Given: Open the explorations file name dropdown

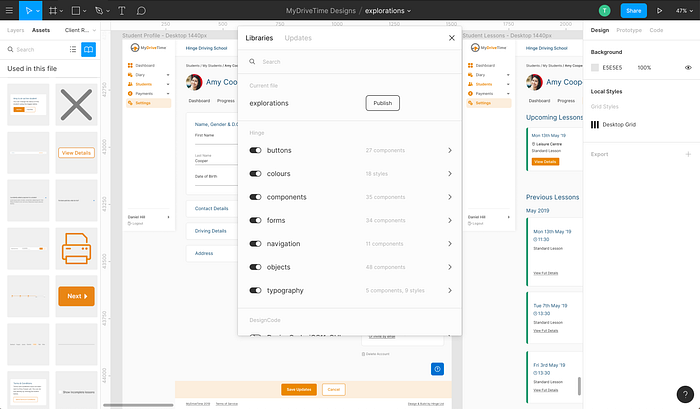Looking at the screenshot, I should (x=388, y=11).
